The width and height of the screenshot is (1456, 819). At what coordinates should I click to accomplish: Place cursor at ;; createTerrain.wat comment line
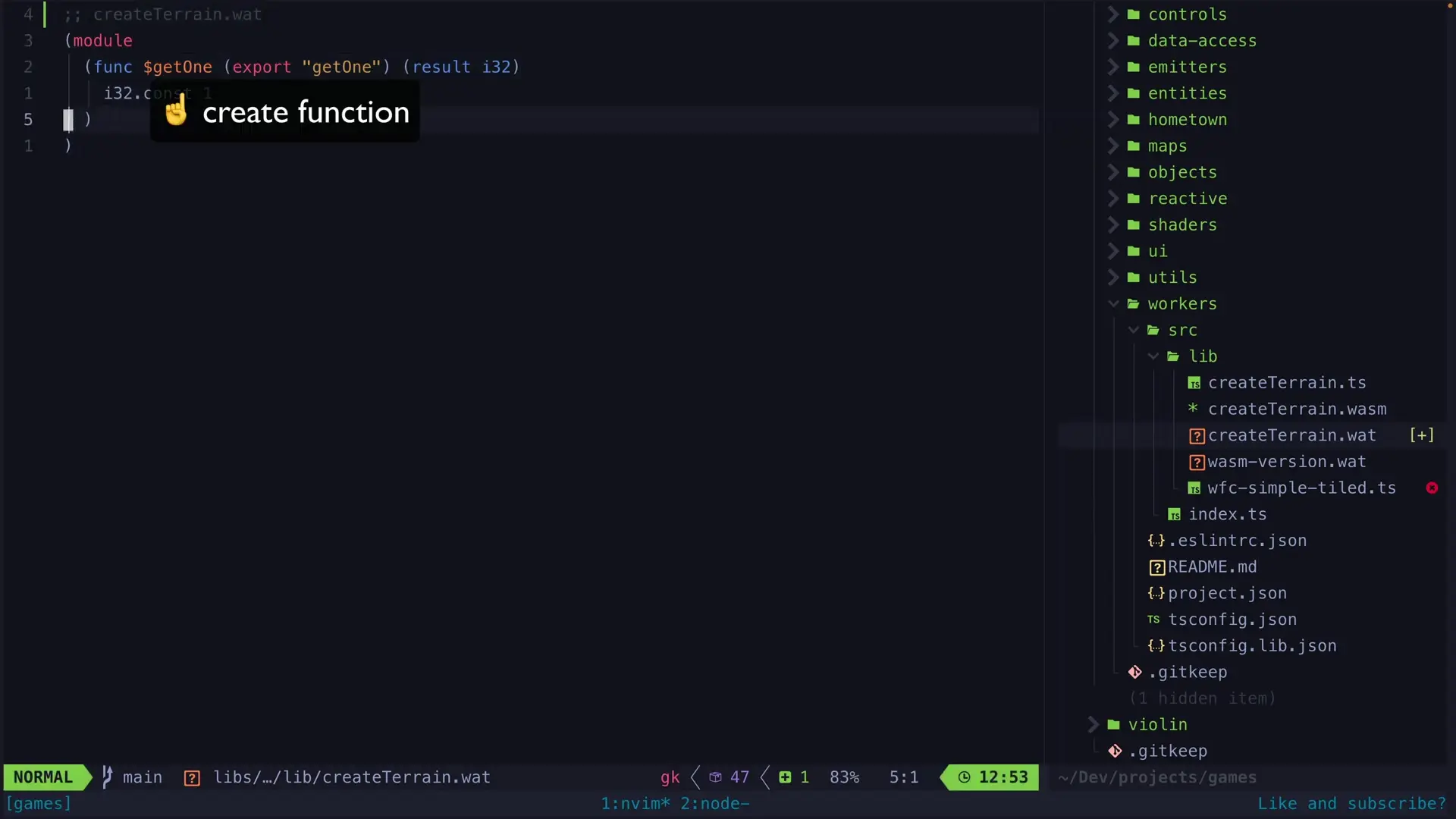pos(163,14)
